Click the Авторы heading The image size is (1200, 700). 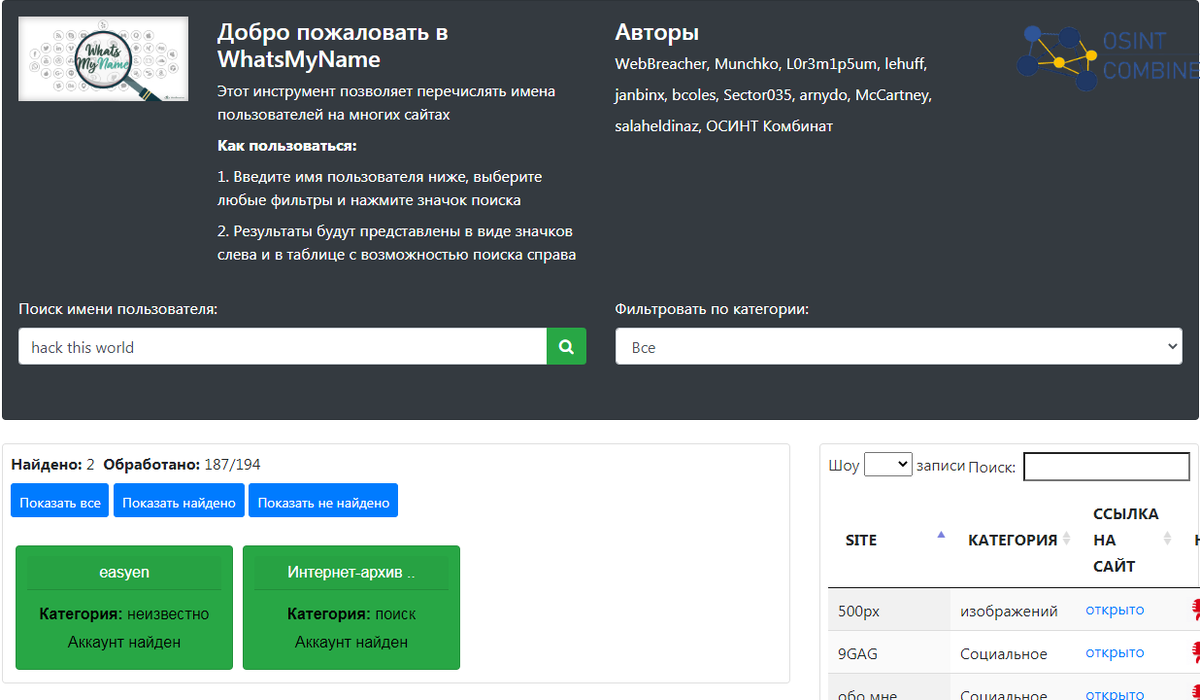coord(657,33)
